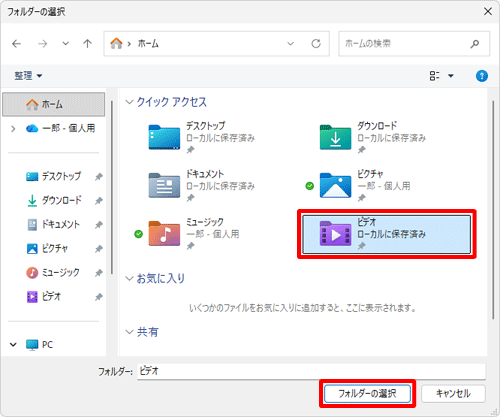Screen dimensions: 500x417
Task: Open the address bar history dropdown
Action: [x=291, y=44]
